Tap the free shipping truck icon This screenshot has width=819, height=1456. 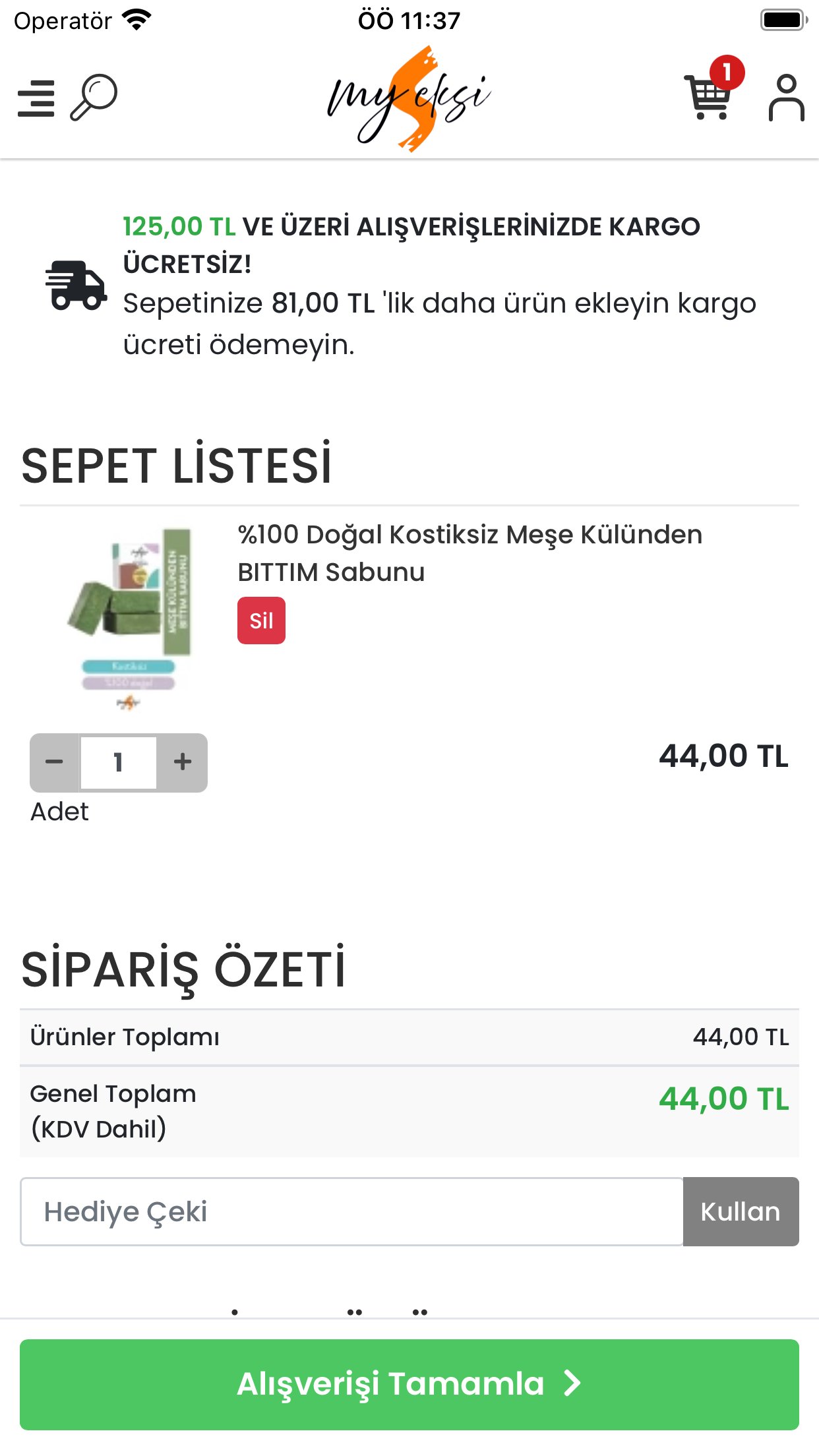click(76, 285)
